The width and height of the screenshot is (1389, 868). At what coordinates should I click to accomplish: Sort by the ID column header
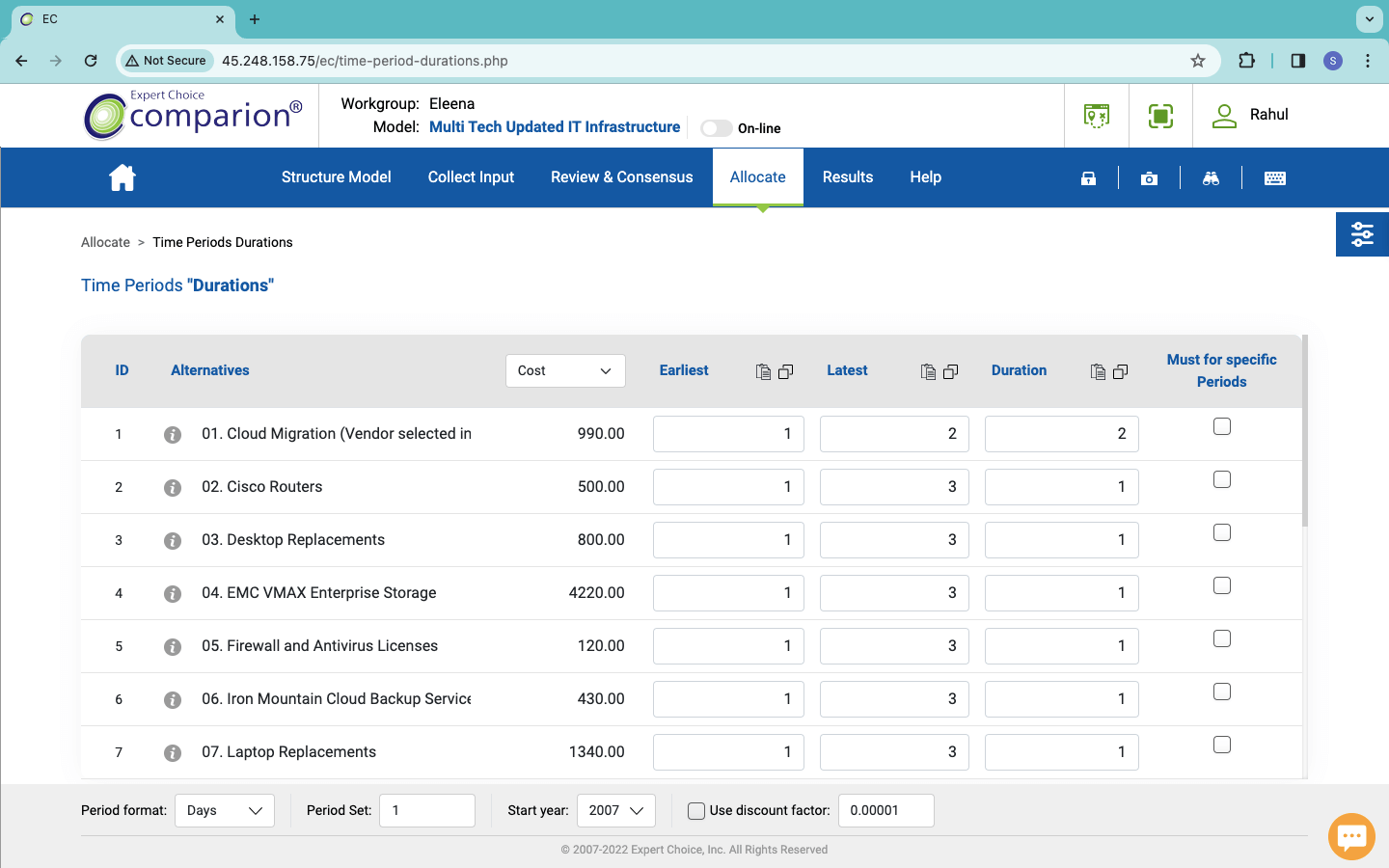(x=122, y=370)
